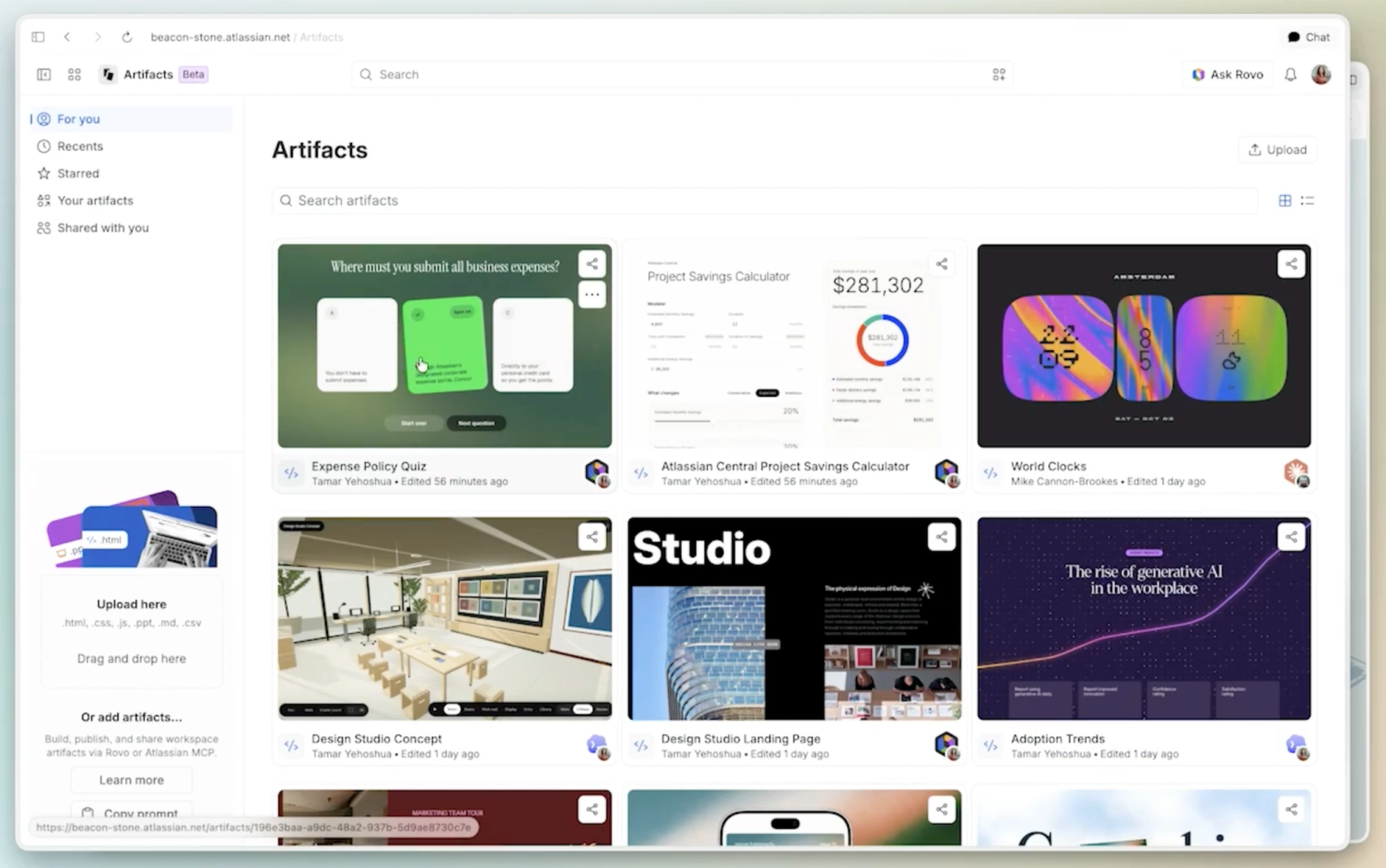1386x868 pixels.
Task: Share the phone mockup artifact in bottom row
Action: (942, 810)
